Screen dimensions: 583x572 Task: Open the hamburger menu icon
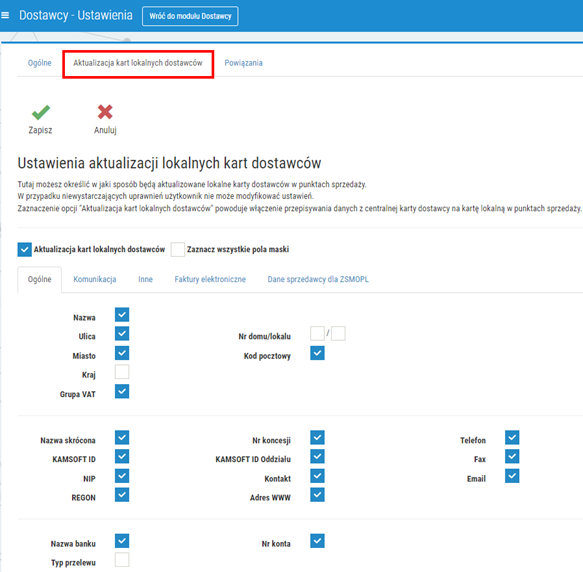coord(5,15)
